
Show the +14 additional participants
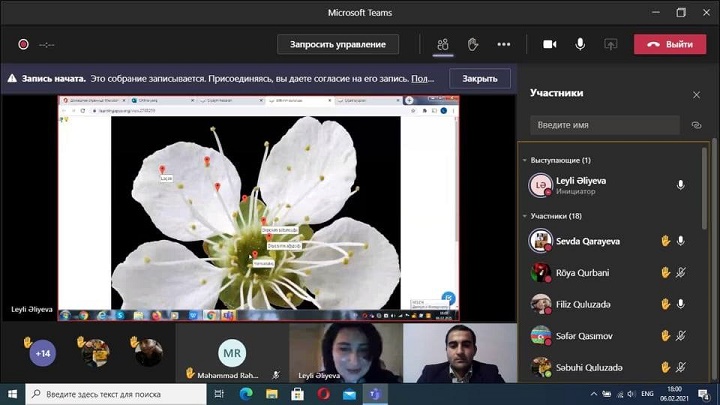click(43, 353)
